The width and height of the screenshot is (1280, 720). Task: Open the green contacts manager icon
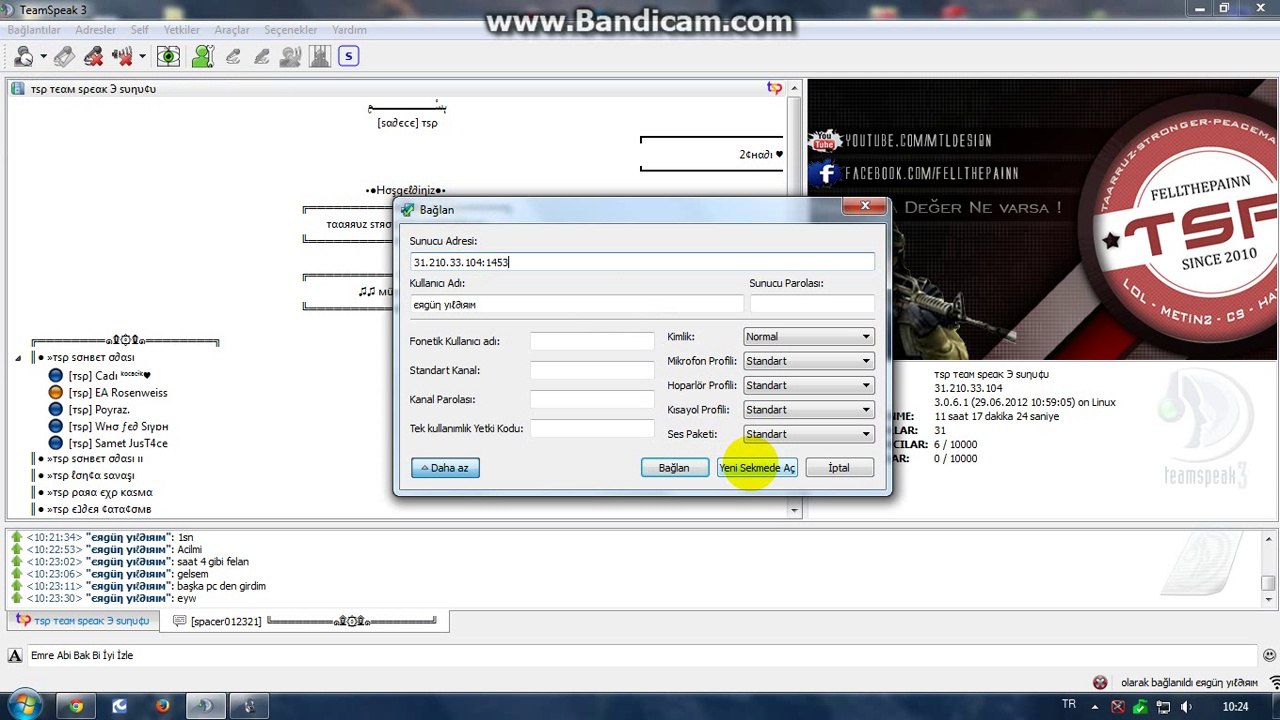(203, 57)
